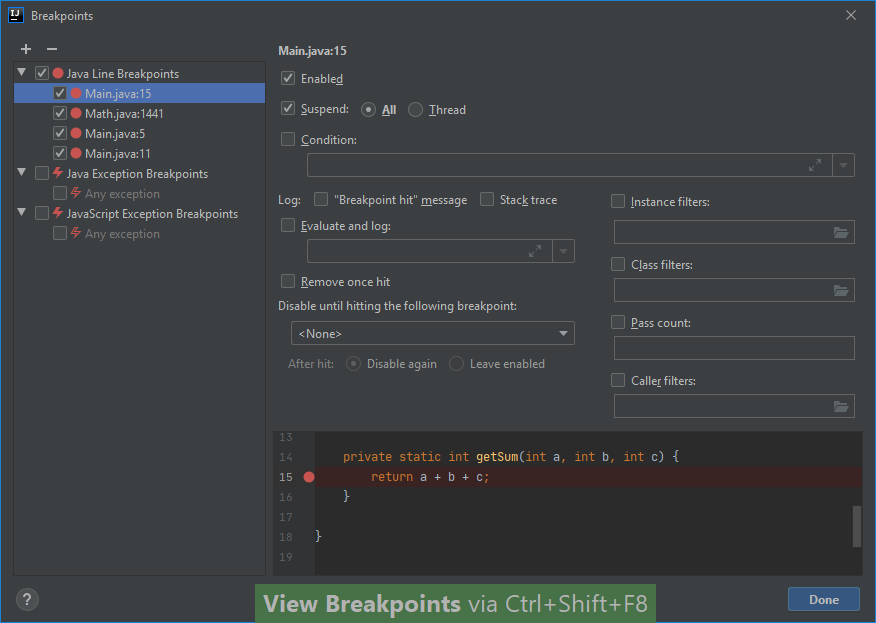Uncheck the Main.java:15 breakpoint checkbox
Image resolution: width=876 pixels, height=623 pixels.
point(60,93)
